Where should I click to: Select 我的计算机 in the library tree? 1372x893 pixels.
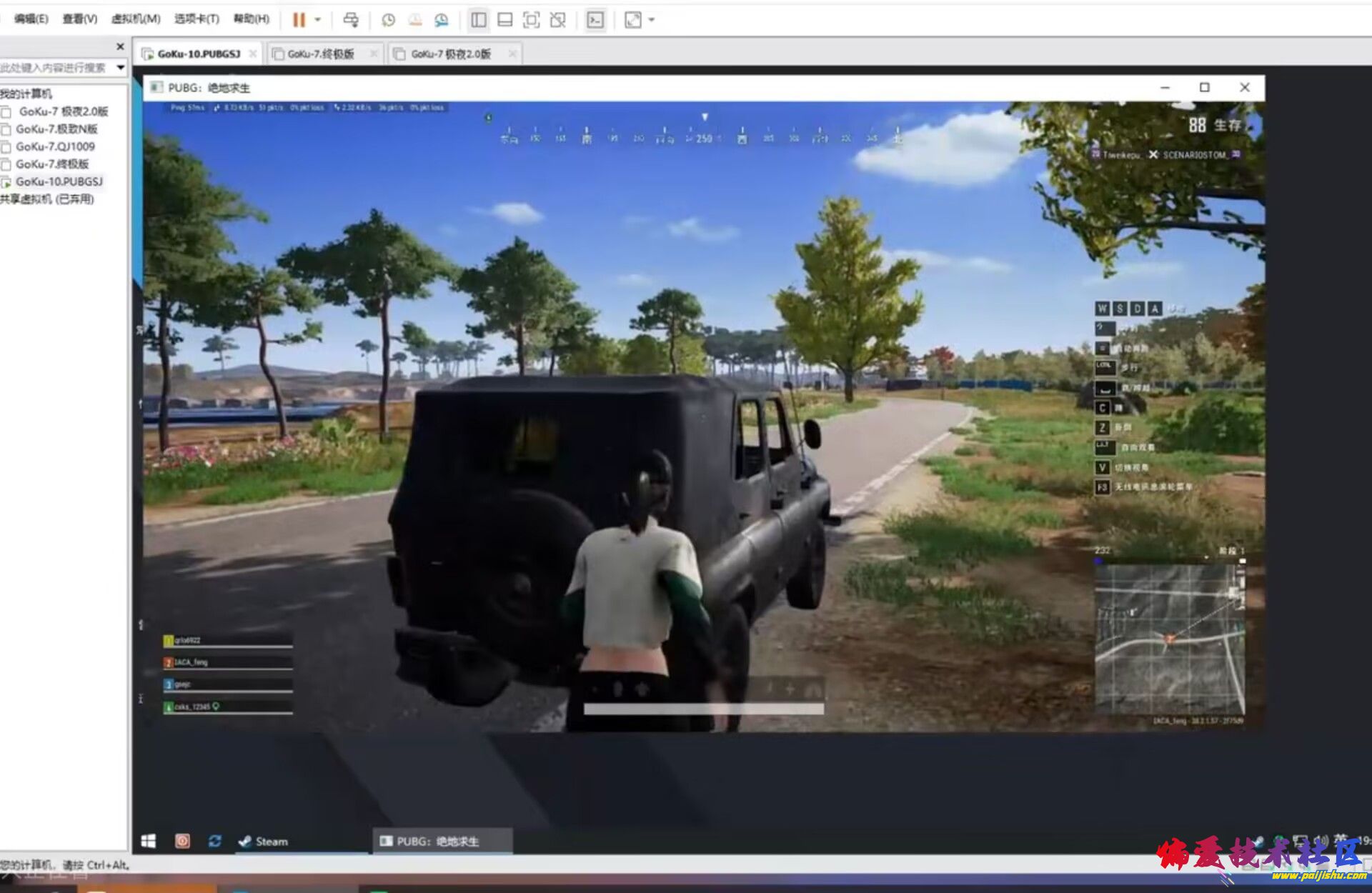(26, 94)
